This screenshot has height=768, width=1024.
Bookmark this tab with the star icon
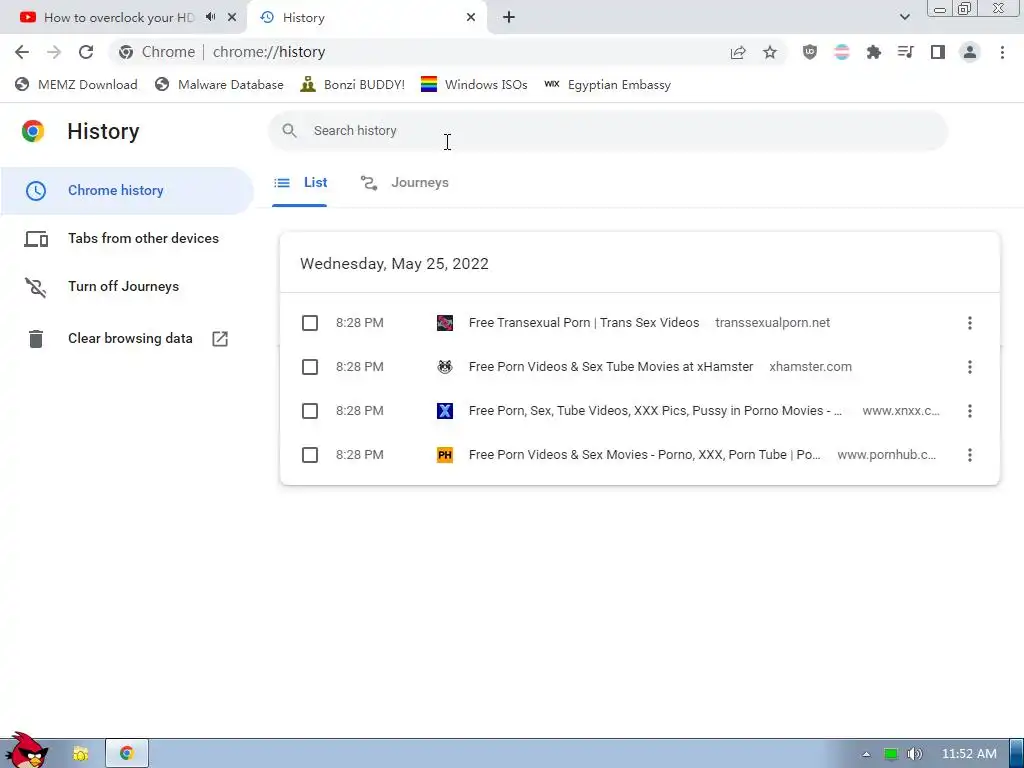(x=770, y=52)
